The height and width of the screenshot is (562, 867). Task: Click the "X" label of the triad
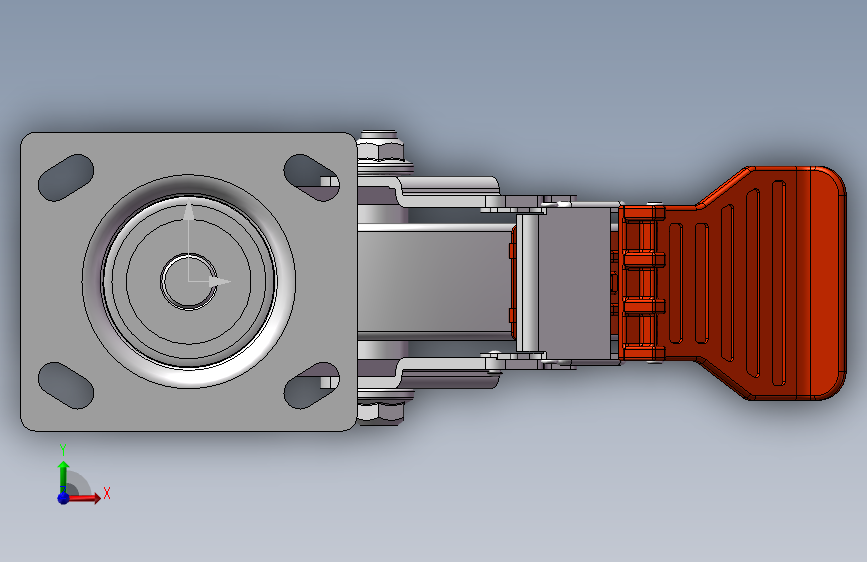coord(107,493)
